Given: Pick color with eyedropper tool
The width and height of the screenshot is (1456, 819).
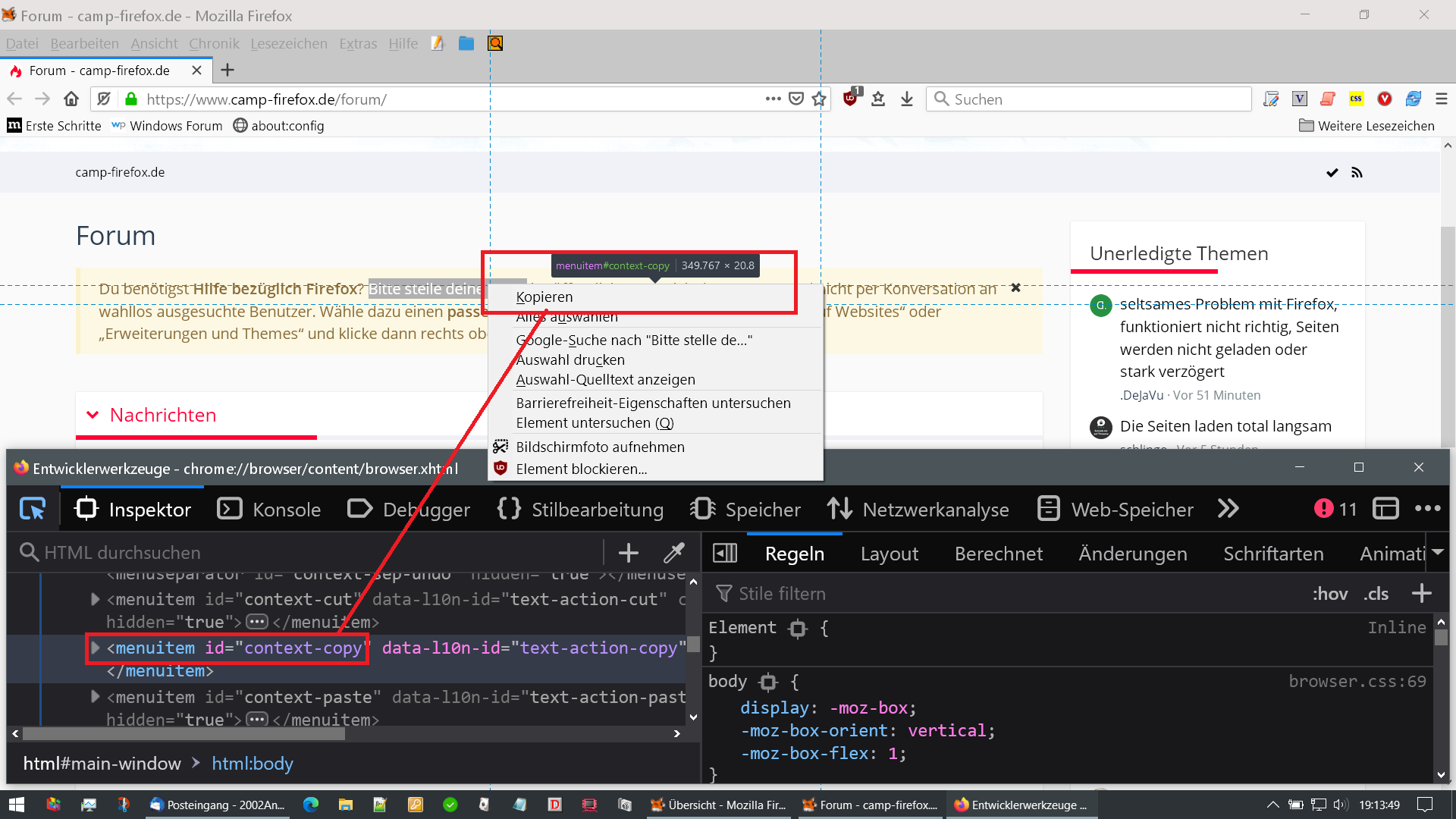Looking at the screenshot, I should [673, 553].
